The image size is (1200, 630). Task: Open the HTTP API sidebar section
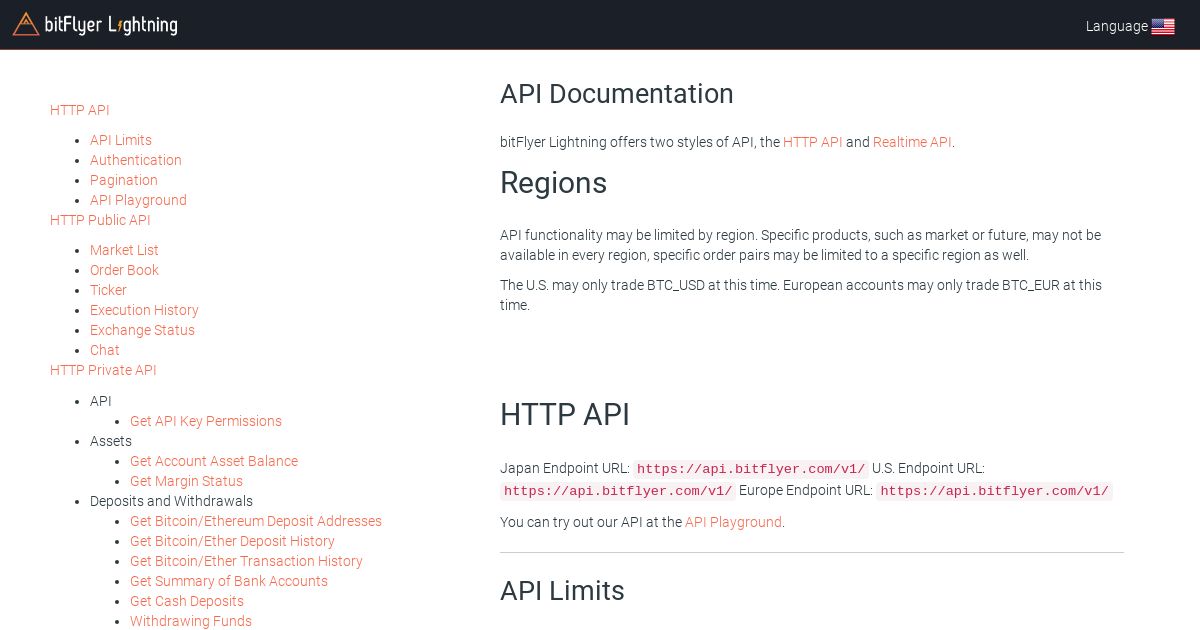tap(80, 110)
